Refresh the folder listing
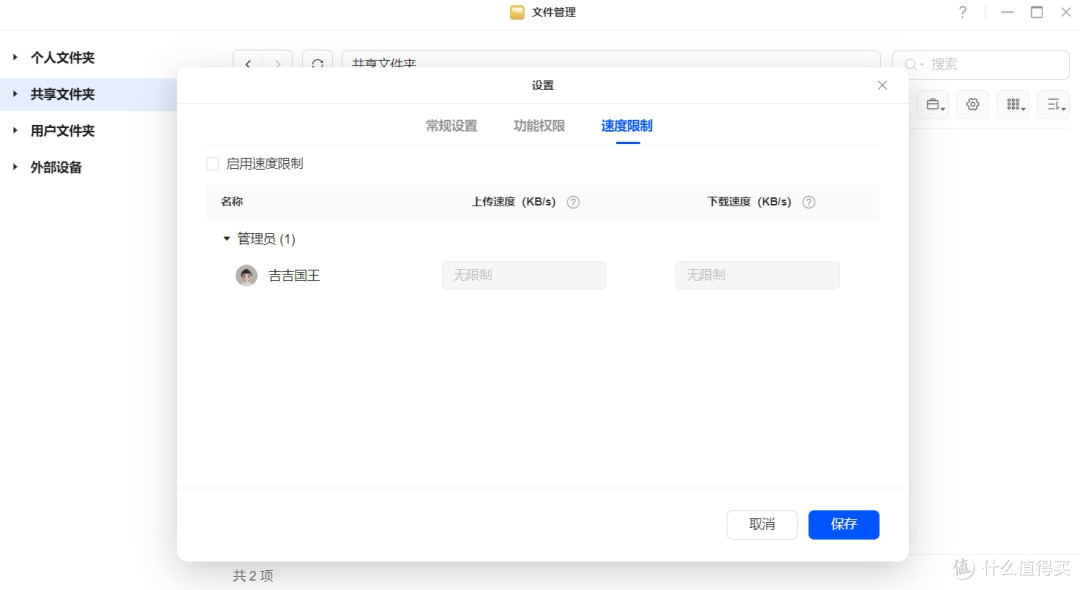1080x590 pixels. tap(318, 63)
